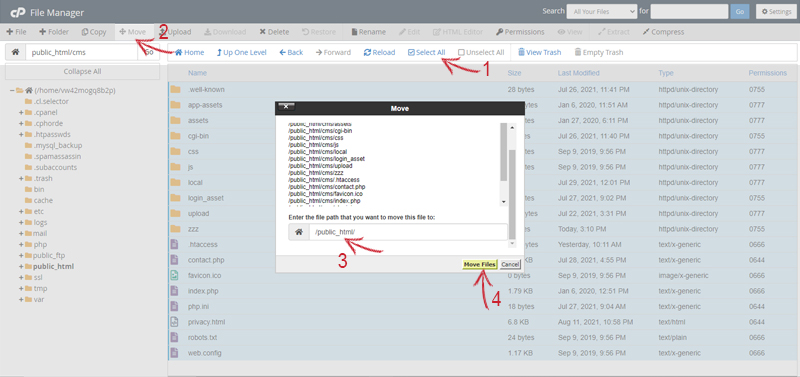The width and height of the screenshot is (800, 377).
Task: Create a new Folder from toolbar
Action: 54,32
